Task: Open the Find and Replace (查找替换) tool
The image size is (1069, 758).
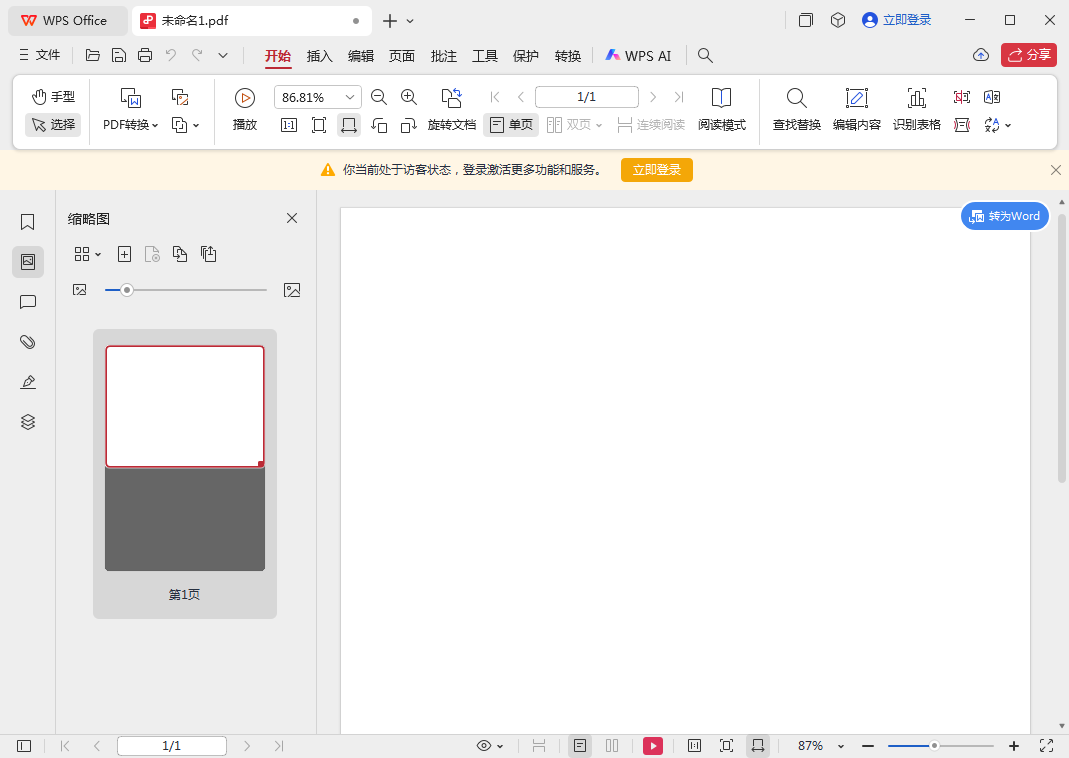Action: point(796,97)
